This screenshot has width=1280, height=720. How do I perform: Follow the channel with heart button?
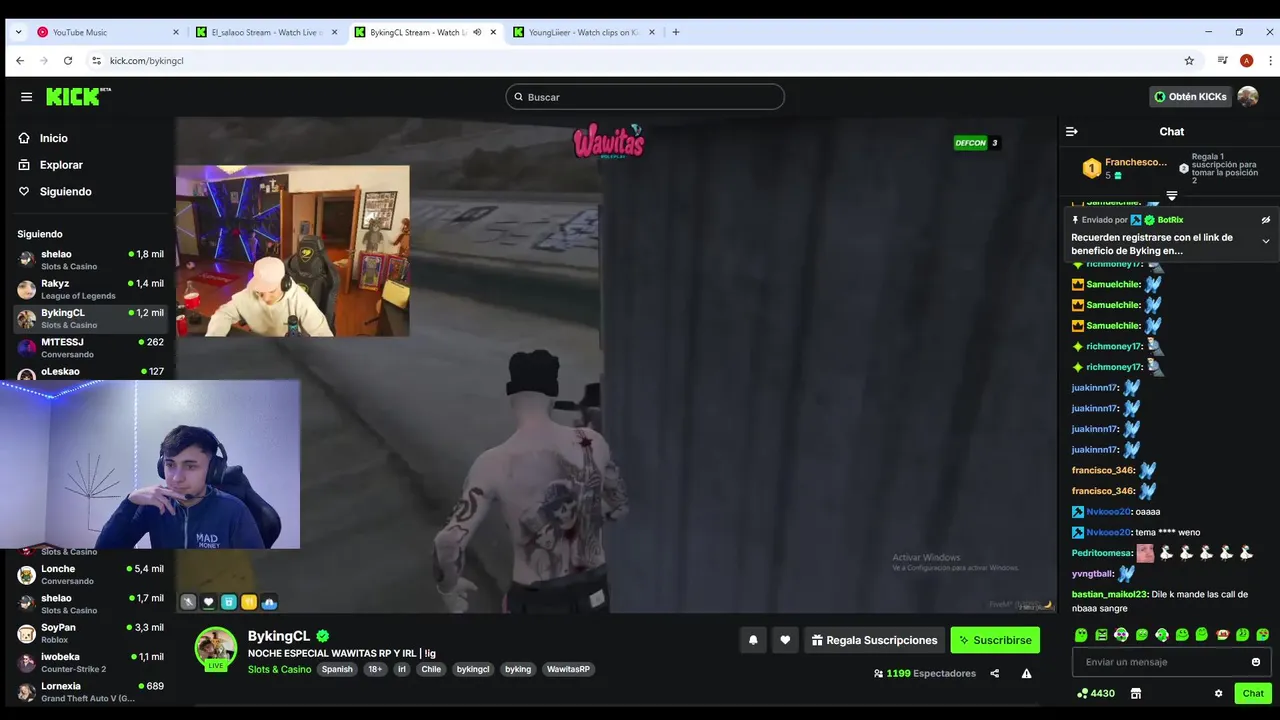coord(785,640)
